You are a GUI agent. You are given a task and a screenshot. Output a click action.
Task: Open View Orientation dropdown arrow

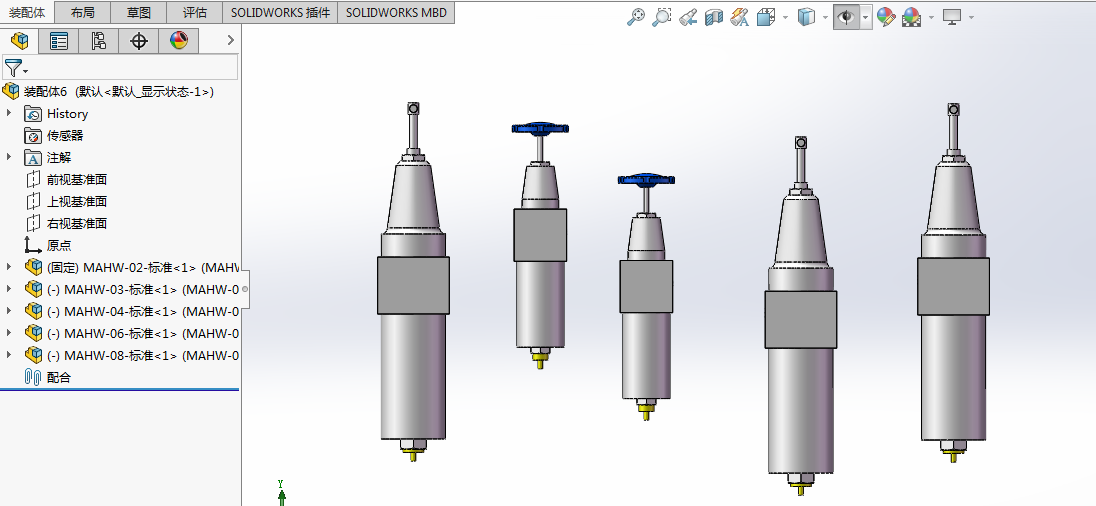pos(786,17)
